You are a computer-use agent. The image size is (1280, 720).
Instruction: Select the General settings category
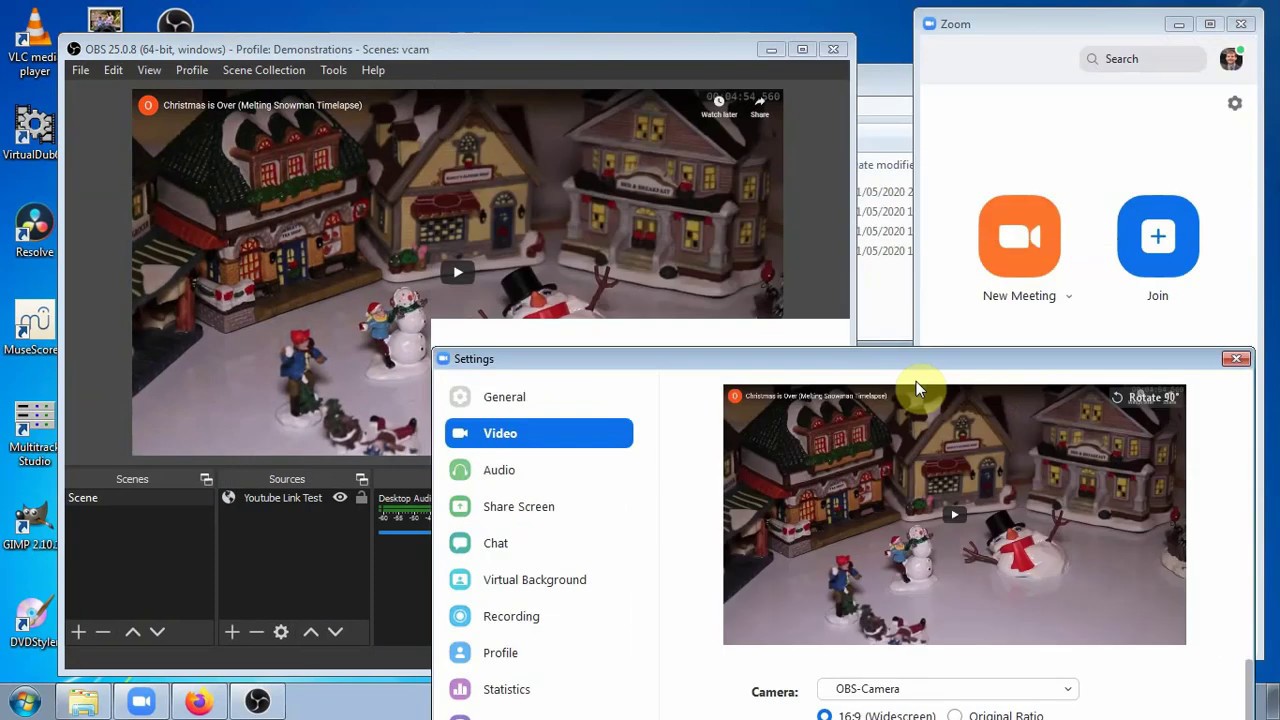[539, 397]
